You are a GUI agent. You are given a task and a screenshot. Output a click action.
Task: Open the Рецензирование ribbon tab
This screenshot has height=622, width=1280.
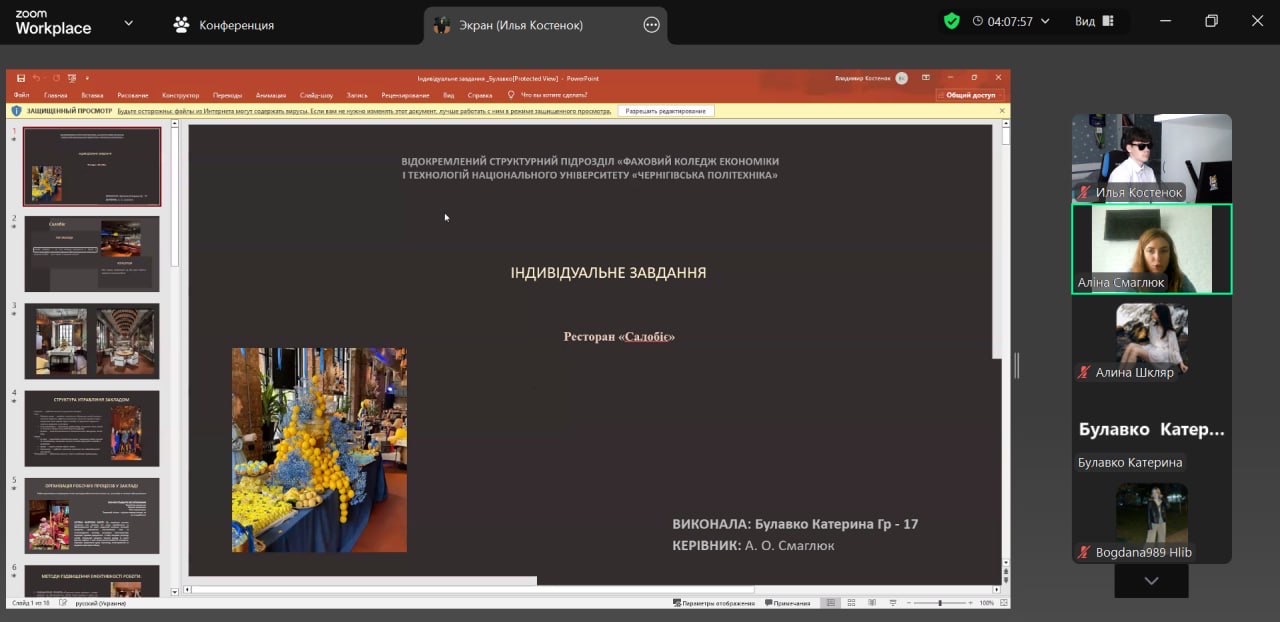click(x=405, y=95)
